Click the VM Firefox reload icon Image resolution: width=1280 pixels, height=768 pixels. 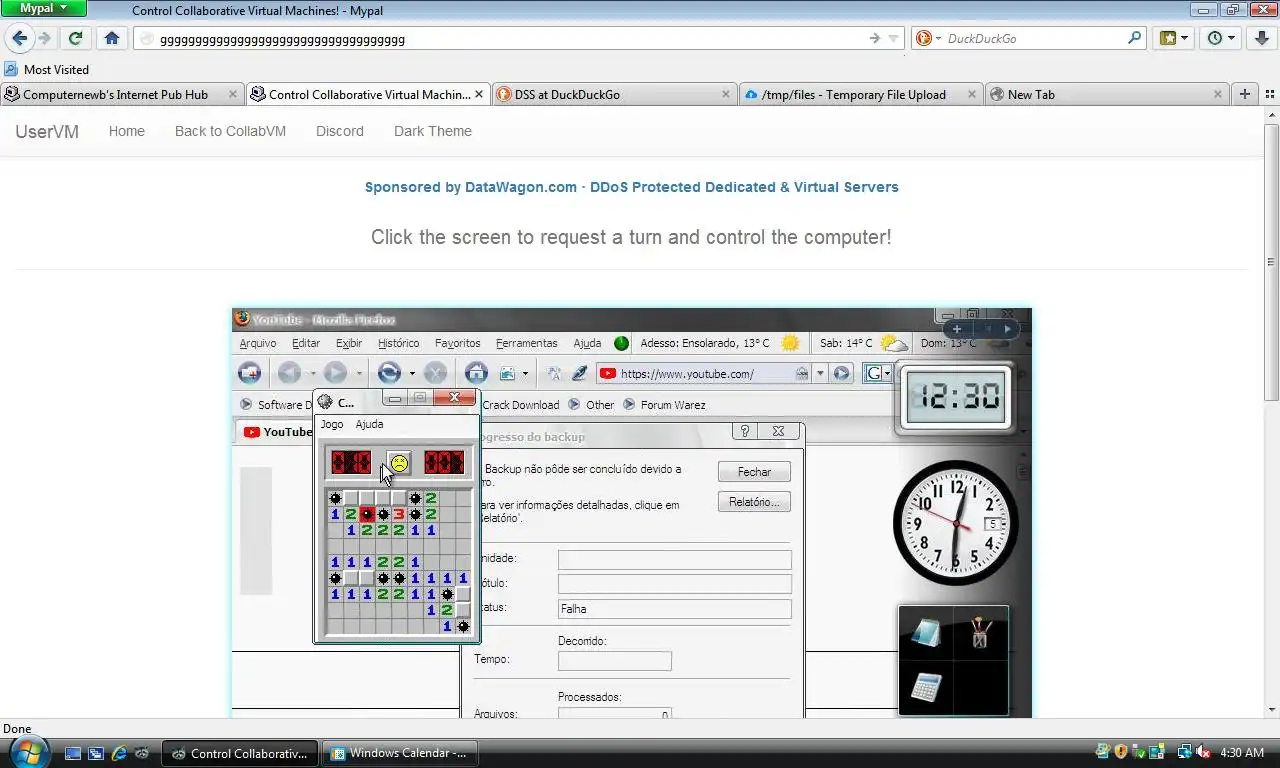click(389, 373)
